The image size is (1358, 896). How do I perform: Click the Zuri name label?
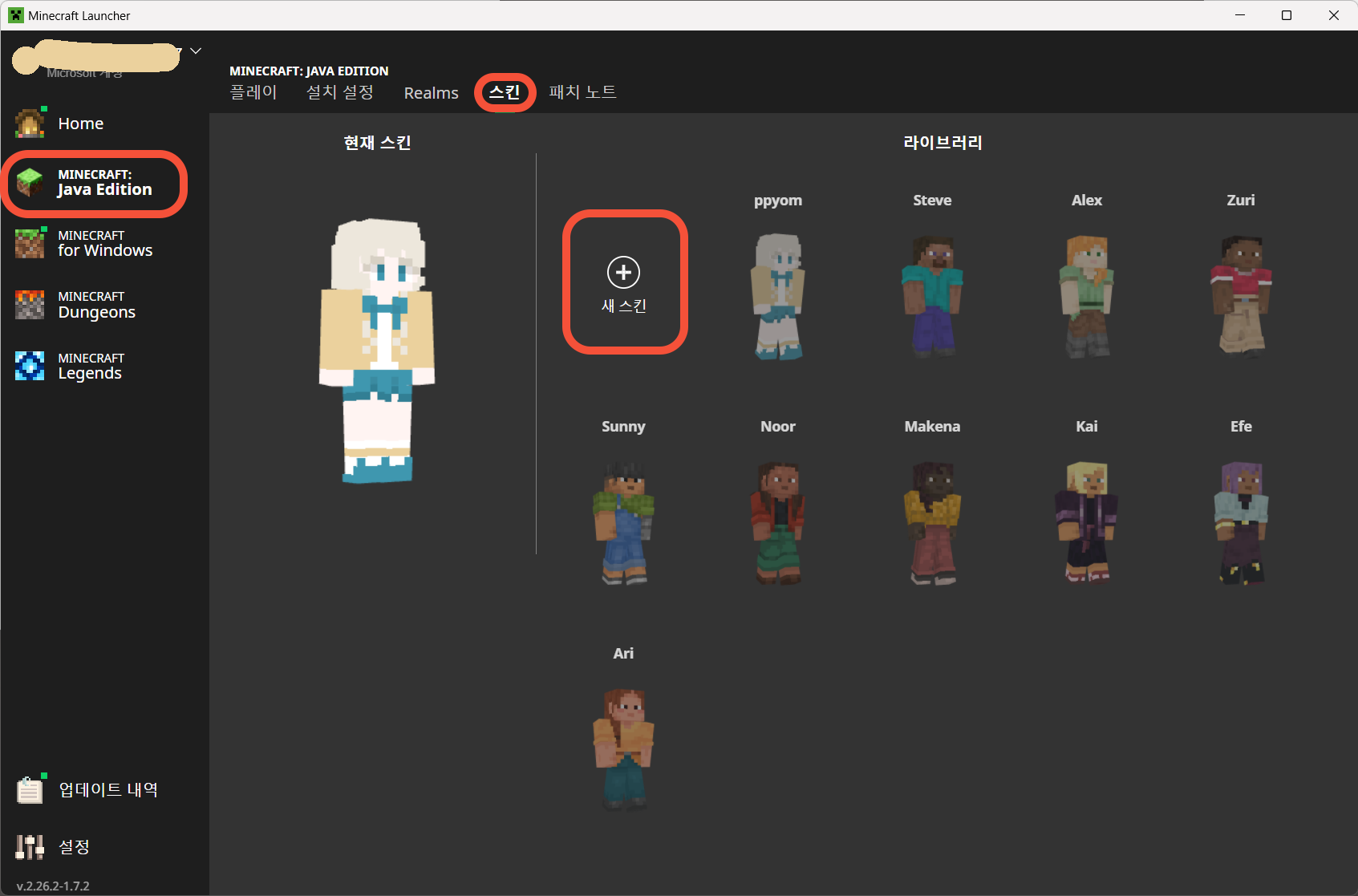1241,201
